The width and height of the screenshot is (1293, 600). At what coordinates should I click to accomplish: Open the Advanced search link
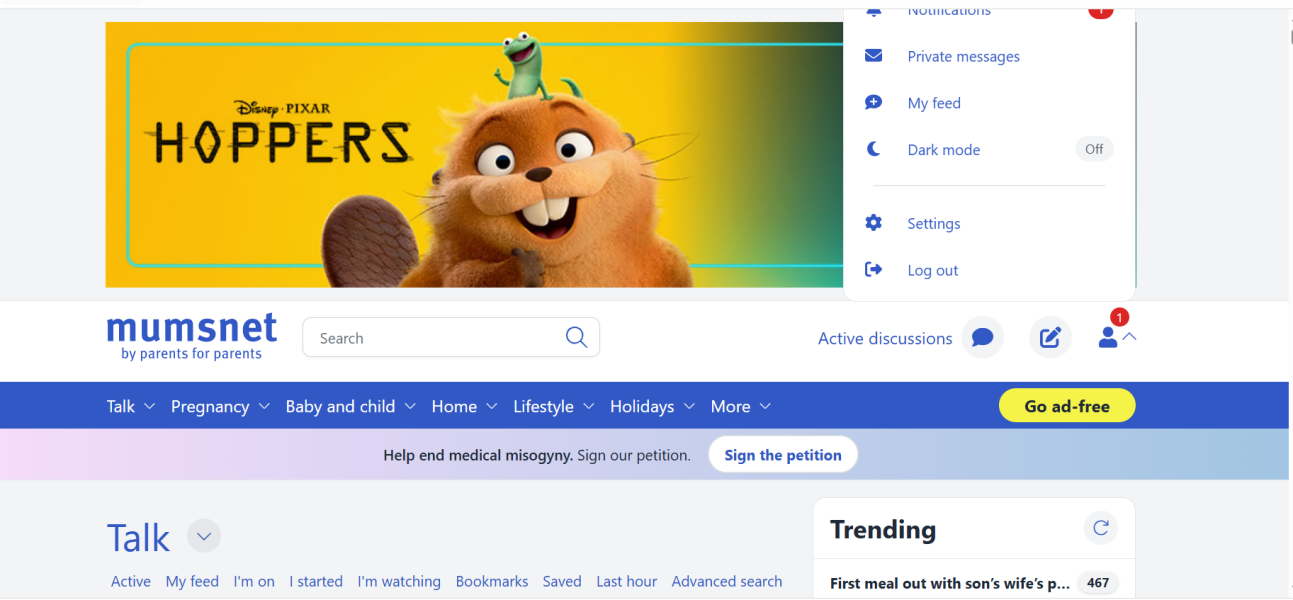(727, 581)
